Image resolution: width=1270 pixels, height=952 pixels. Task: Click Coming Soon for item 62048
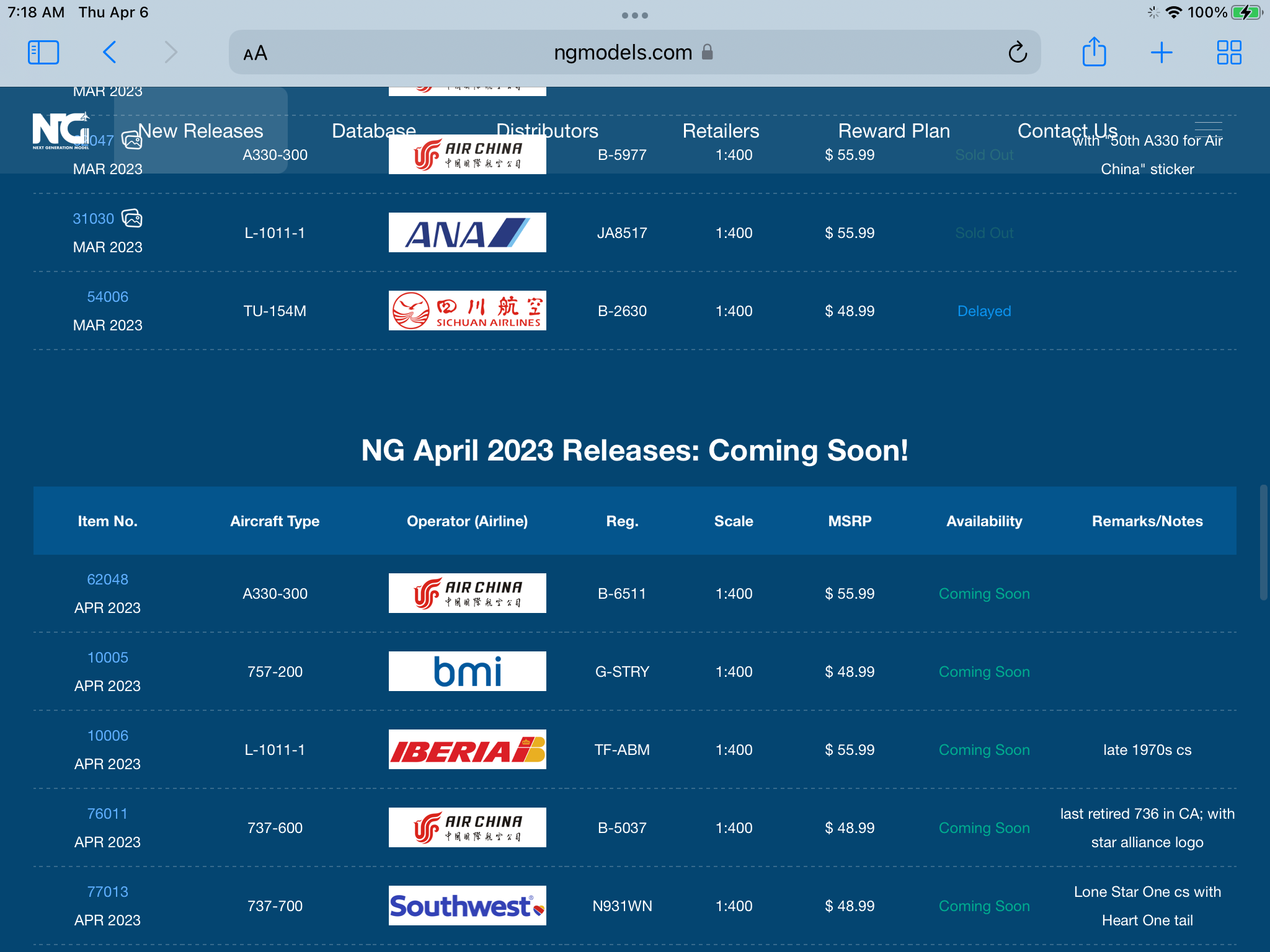point(984,594)
